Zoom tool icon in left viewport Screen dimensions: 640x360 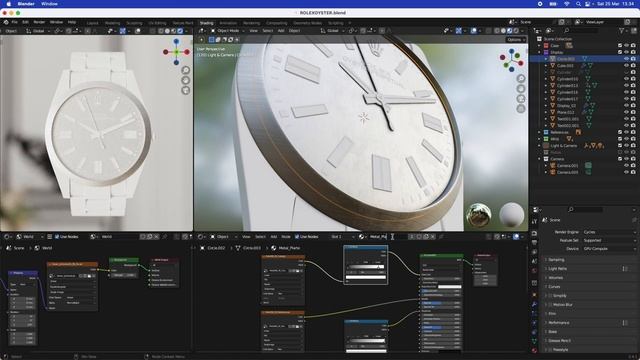coord(186,70)
